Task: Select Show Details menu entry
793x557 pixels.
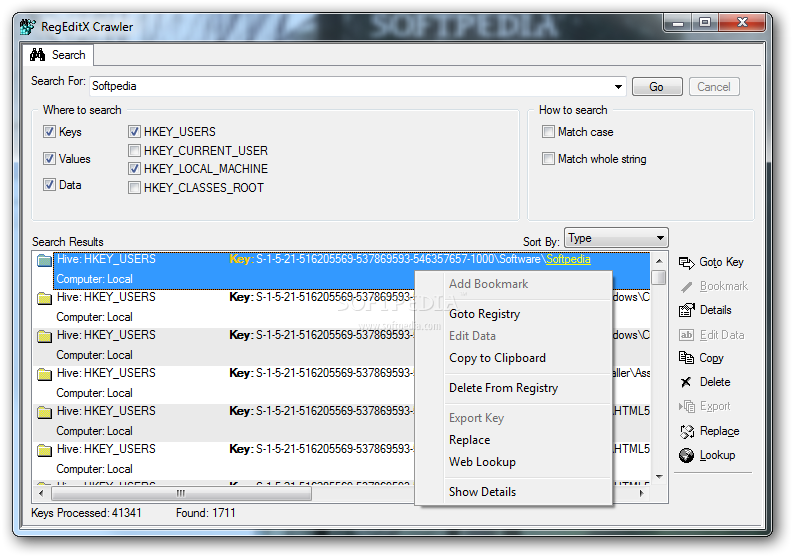Action: (482, 492)
